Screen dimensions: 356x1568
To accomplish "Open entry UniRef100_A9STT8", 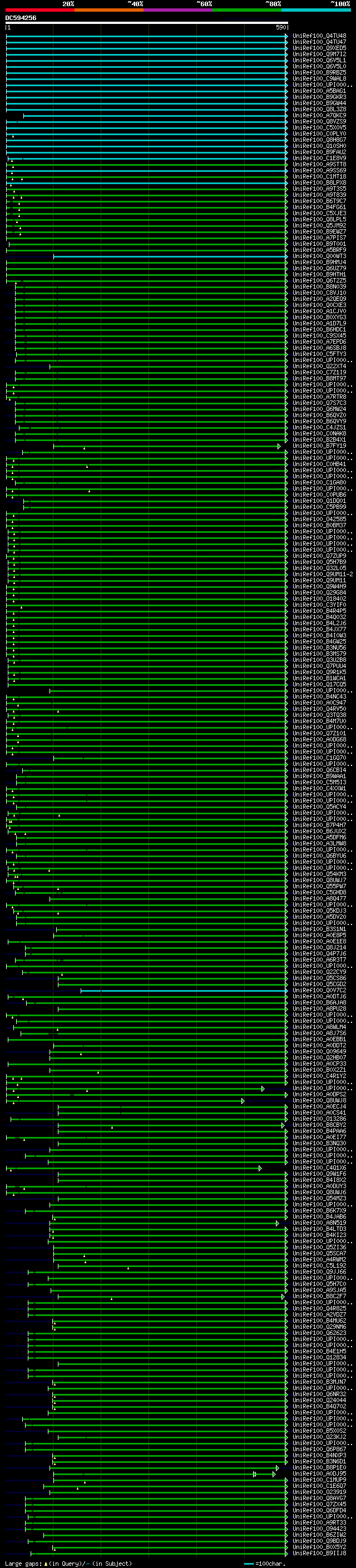I will coord(319,164).
